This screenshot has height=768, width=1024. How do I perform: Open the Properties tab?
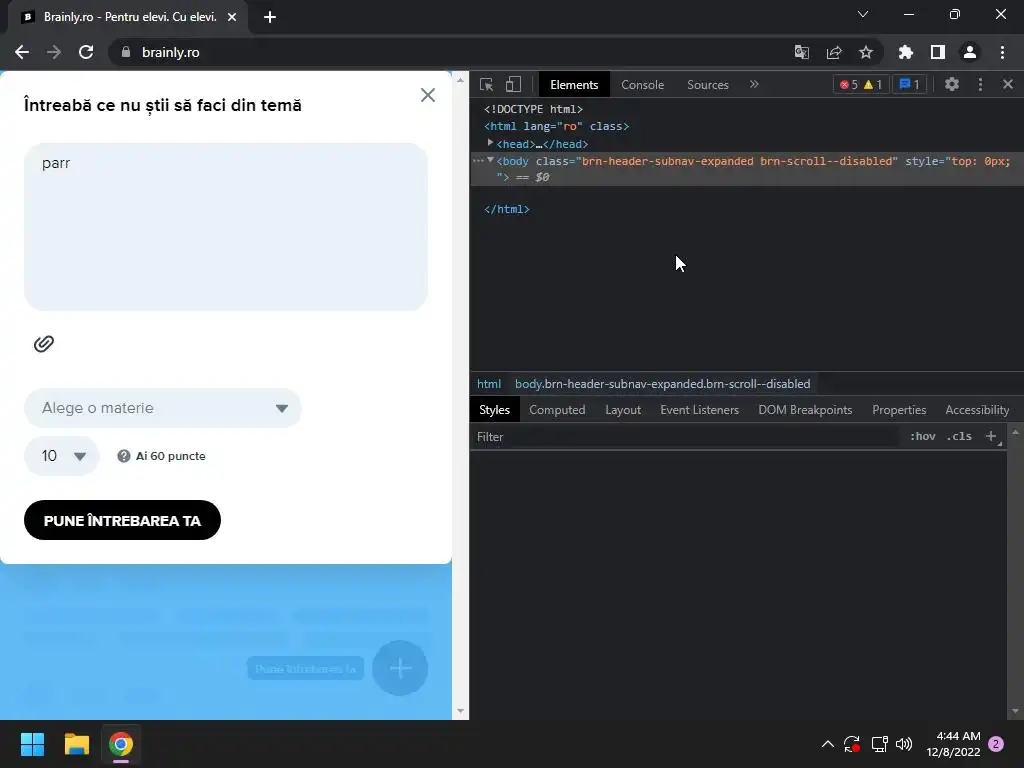tap(899, 410)
